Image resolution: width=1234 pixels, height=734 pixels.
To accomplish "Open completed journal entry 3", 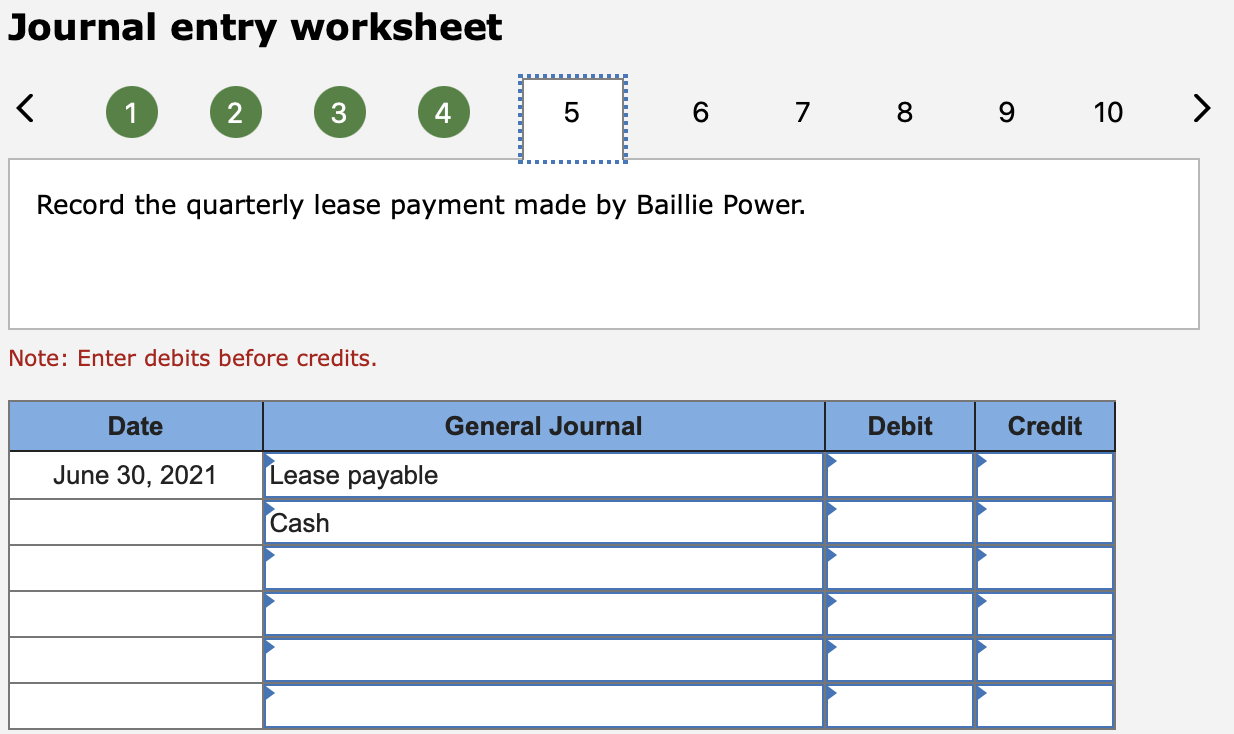I will pyautogui.click(x=339, y=113).
